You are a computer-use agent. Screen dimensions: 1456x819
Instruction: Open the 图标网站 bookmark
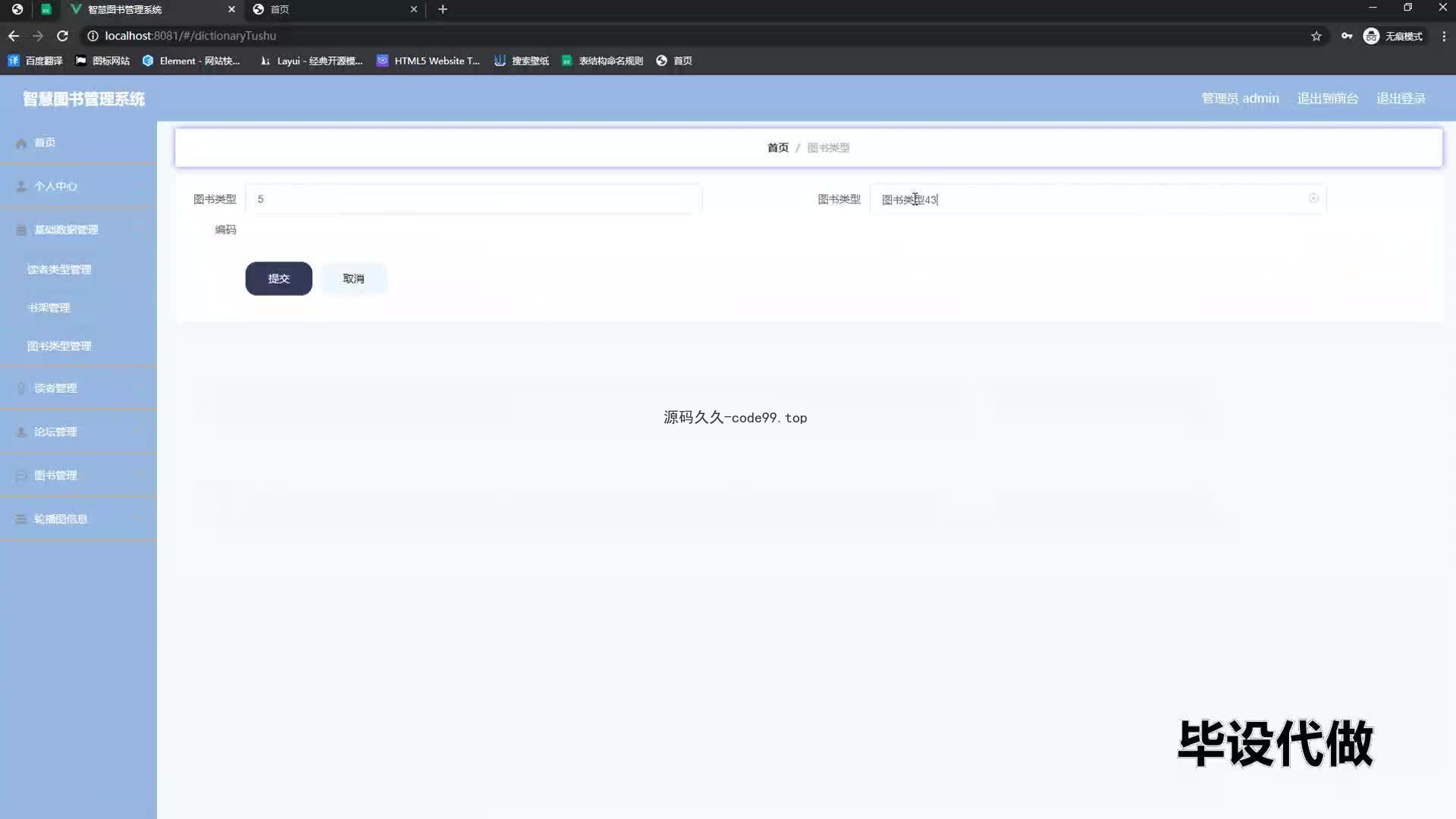pos(102,61)
